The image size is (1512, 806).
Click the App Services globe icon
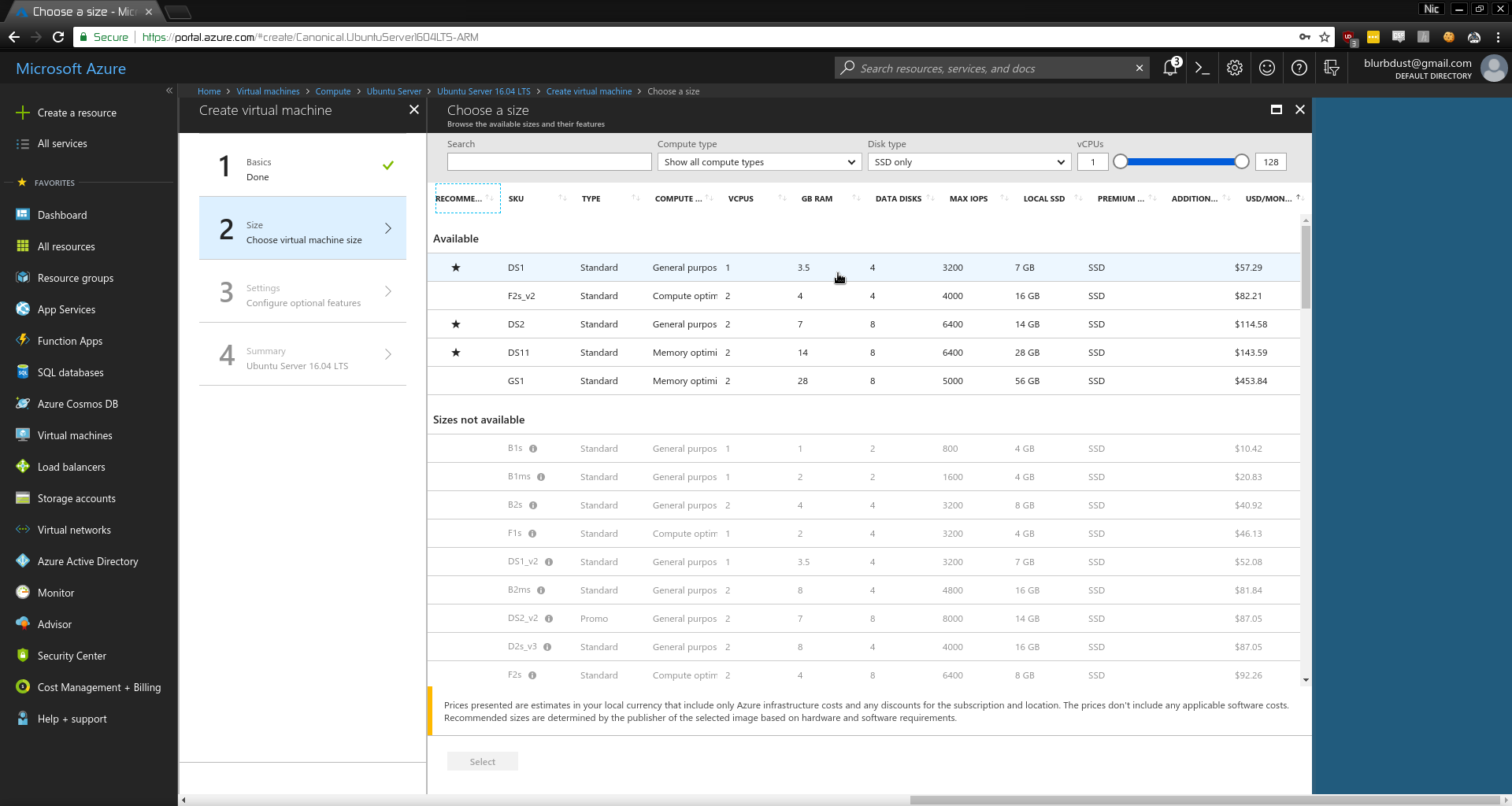point(23,309)
